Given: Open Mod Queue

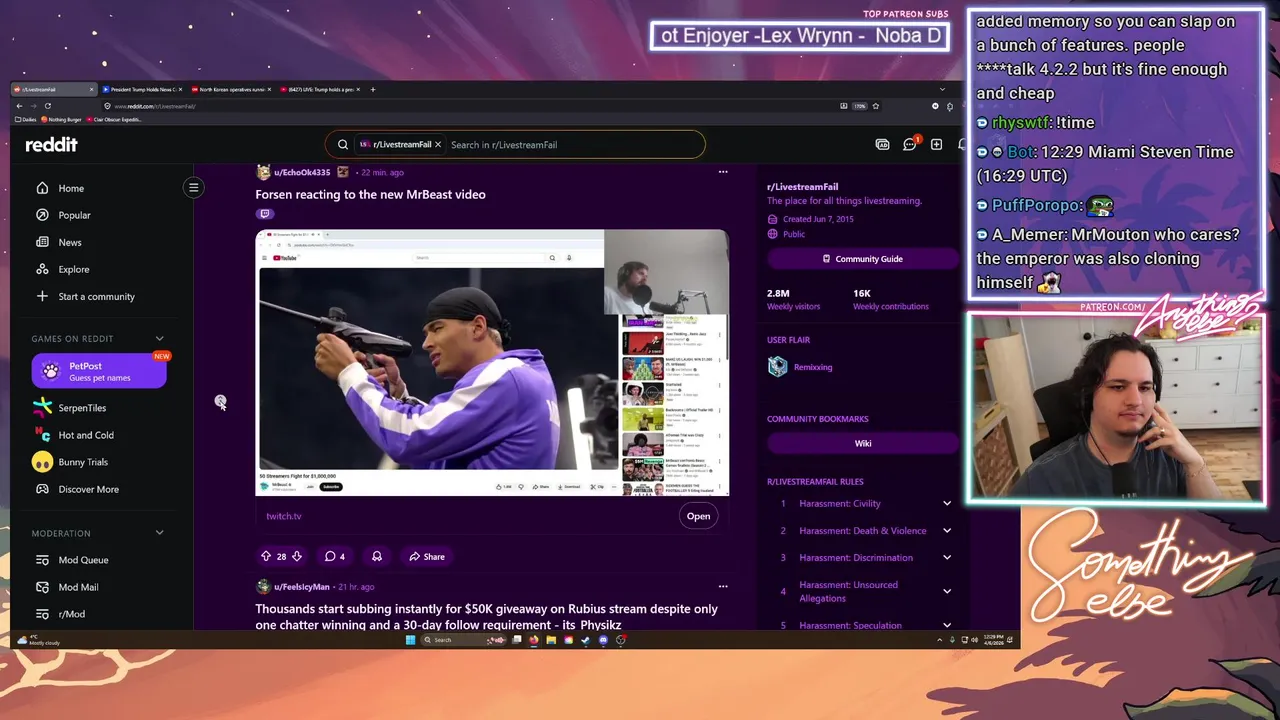Looking at the screenshot, I should click(x=72, y=560).
